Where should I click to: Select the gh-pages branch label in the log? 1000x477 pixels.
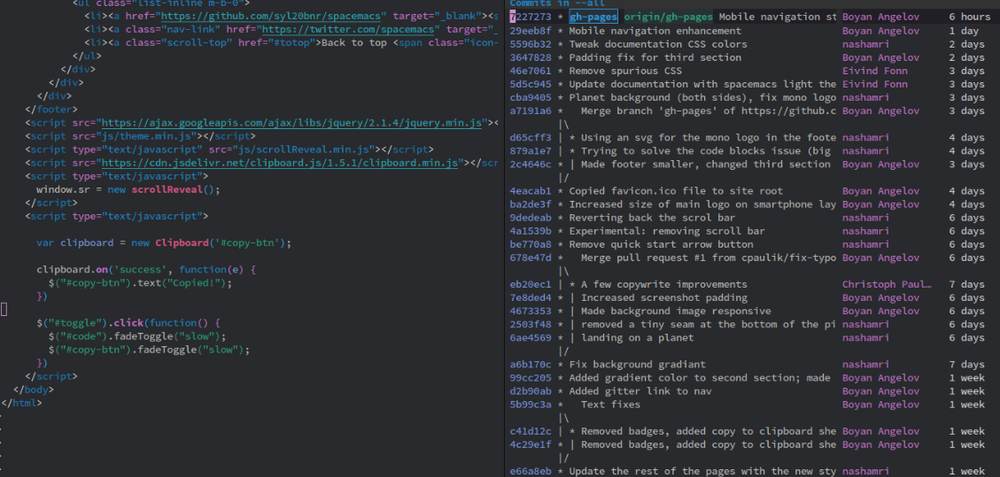point(592,17)
